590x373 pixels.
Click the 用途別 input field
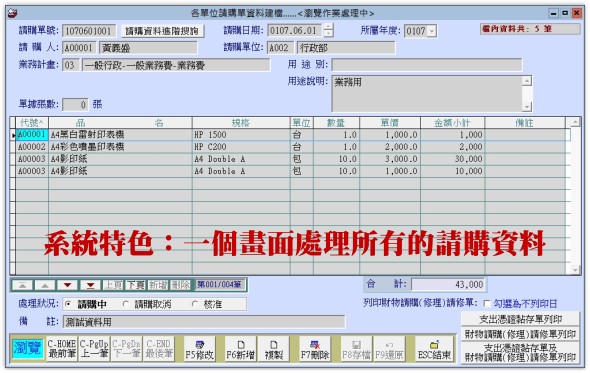[x=427, y=65]
